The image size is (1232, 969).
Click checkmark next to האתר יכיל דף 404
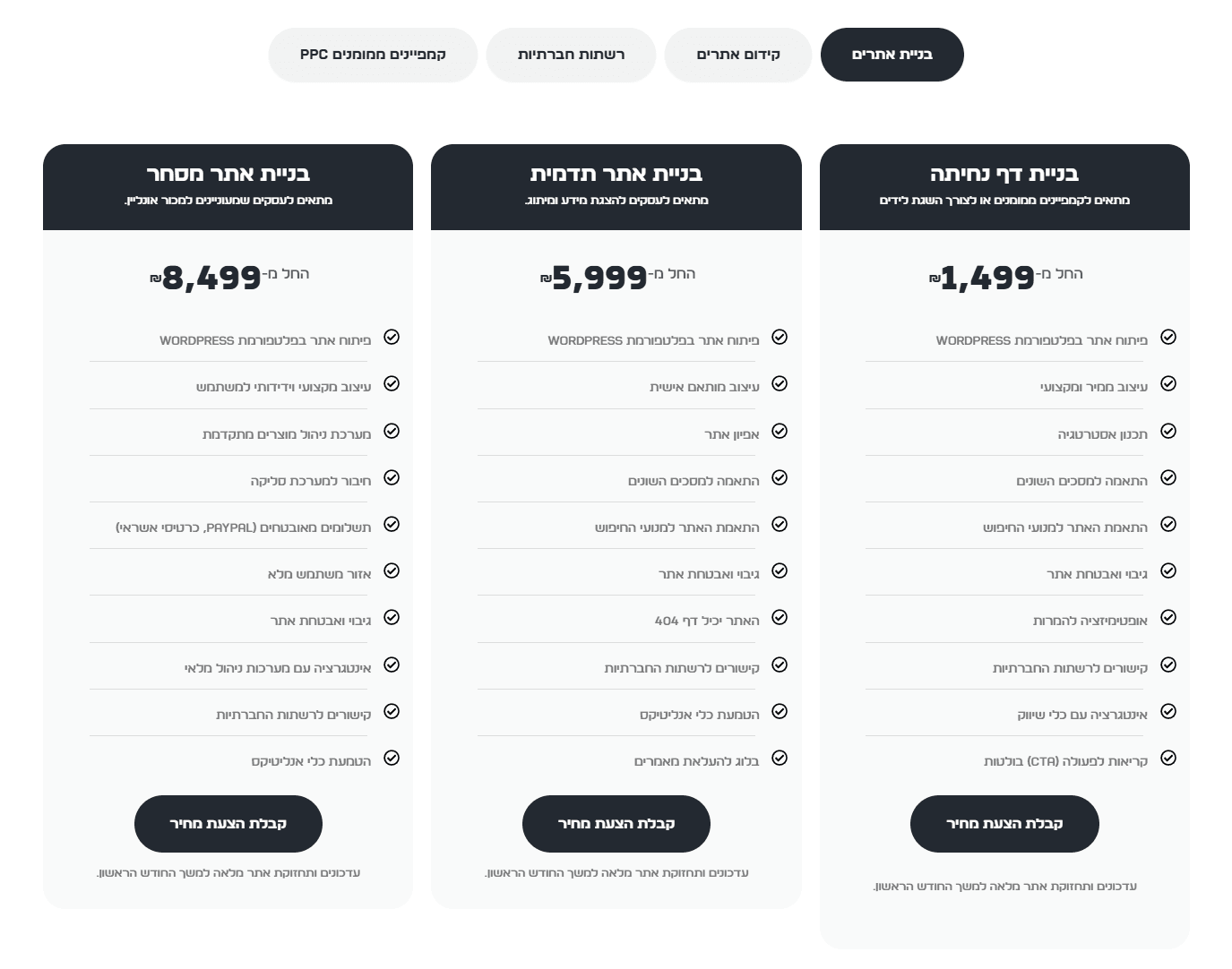coord(780,617)
